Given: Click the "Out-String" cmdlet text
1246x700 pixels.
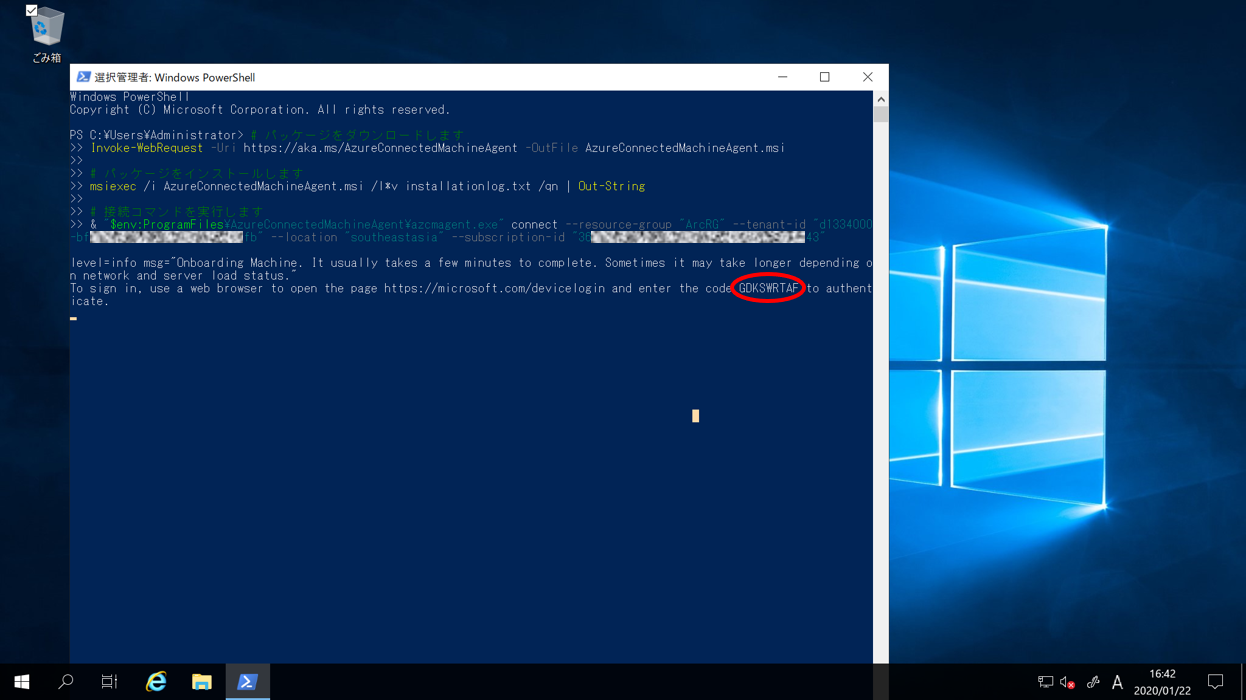Looking at the screenshot, I should [612, 186].
